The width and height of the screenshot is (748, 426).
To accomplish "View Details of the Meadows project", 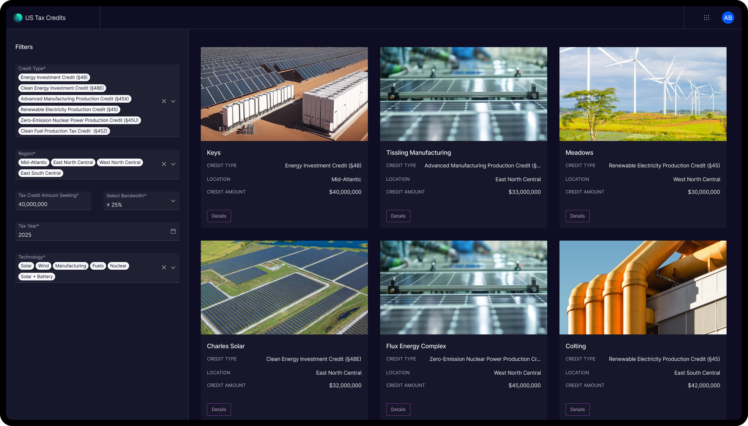I will point(577,216).
